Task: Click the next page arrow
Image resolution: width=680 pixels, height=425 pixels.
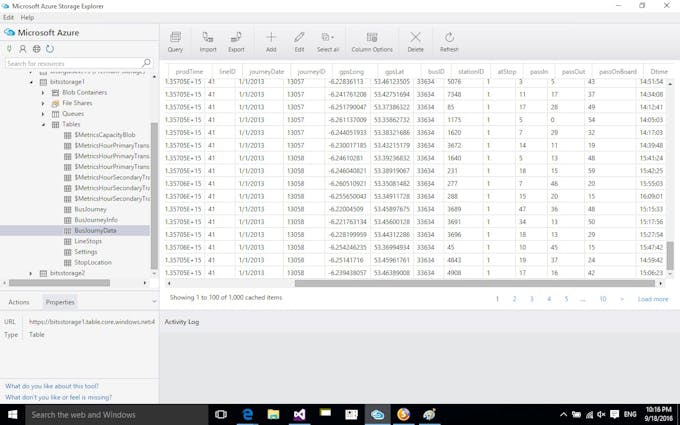Action: [x=622, y=299]
